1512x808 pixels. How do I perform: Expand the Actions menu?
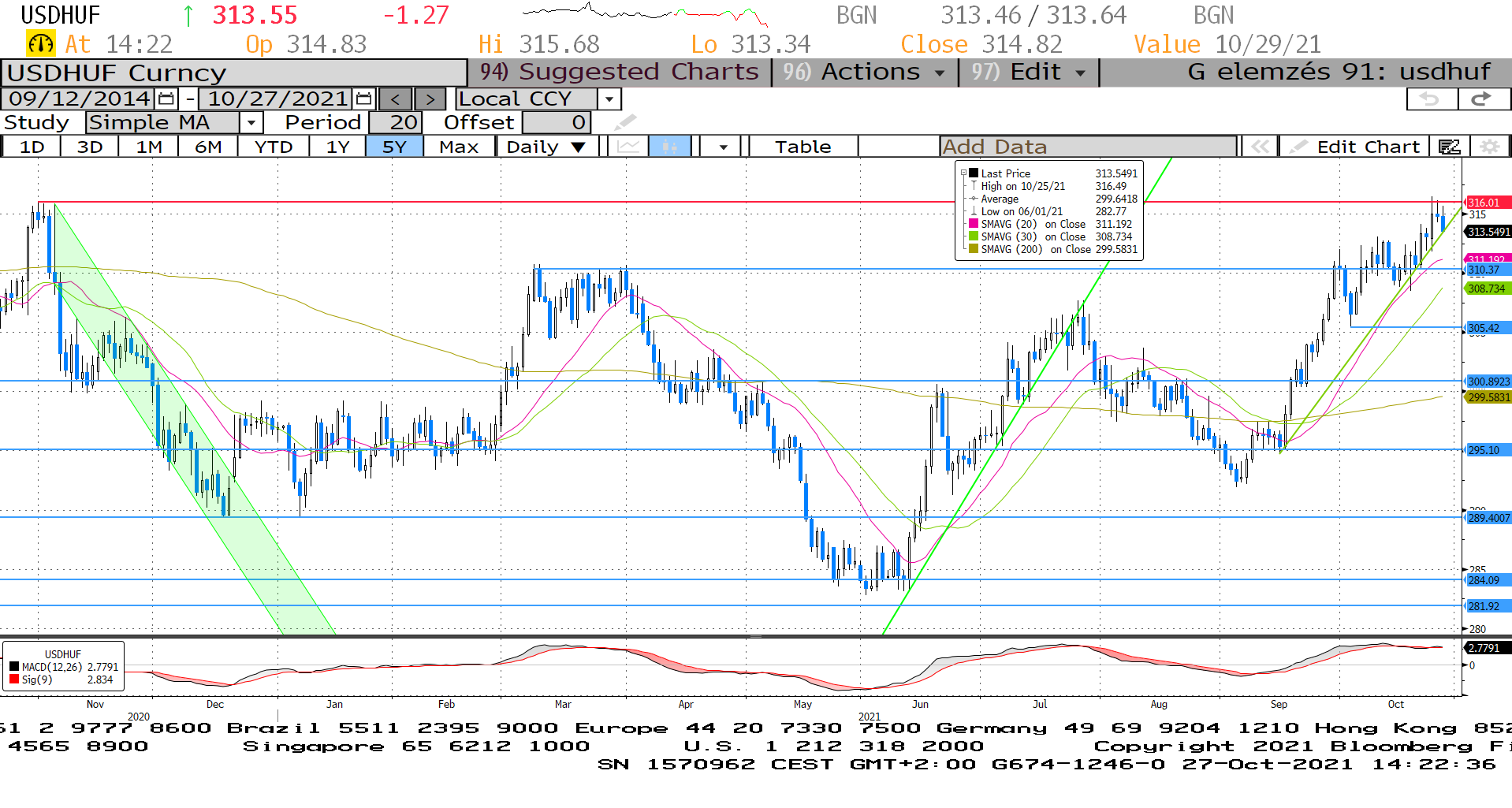point(866,72)
